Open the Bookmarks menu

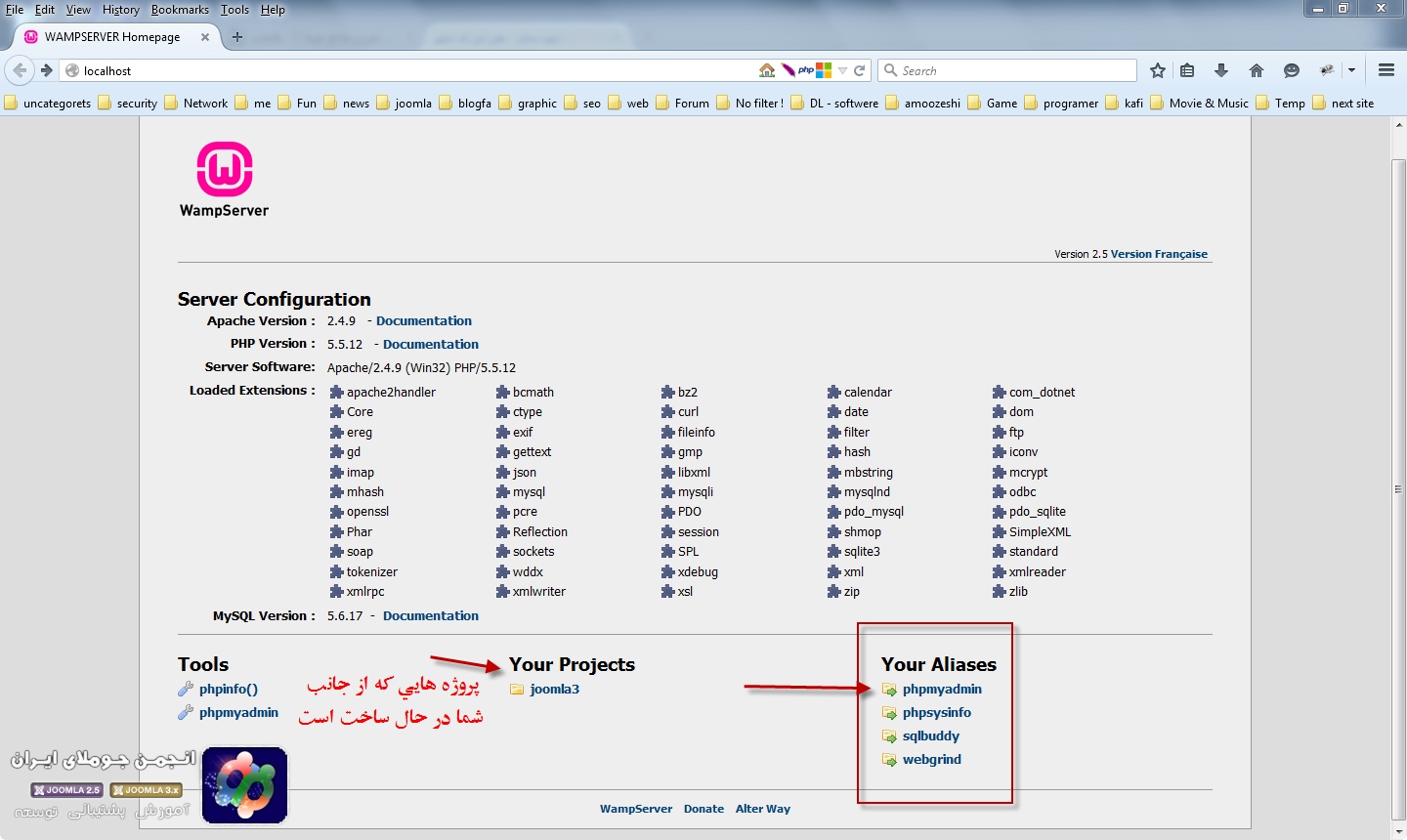pyautogui.click(x=180, y=10)
